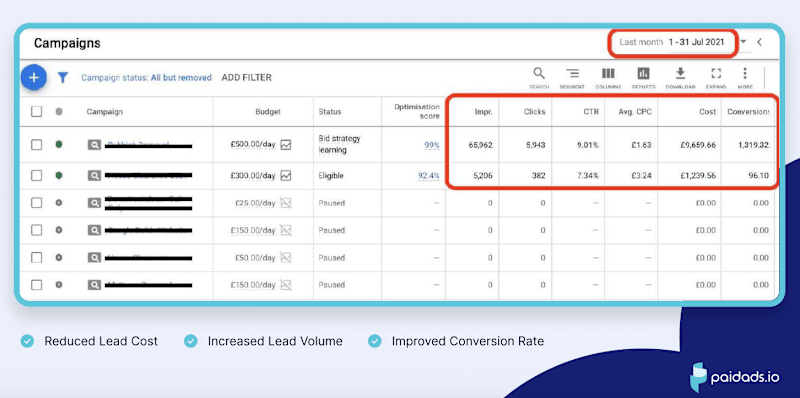
Task: Open the Segment tool icon
Action: (572, 78)
